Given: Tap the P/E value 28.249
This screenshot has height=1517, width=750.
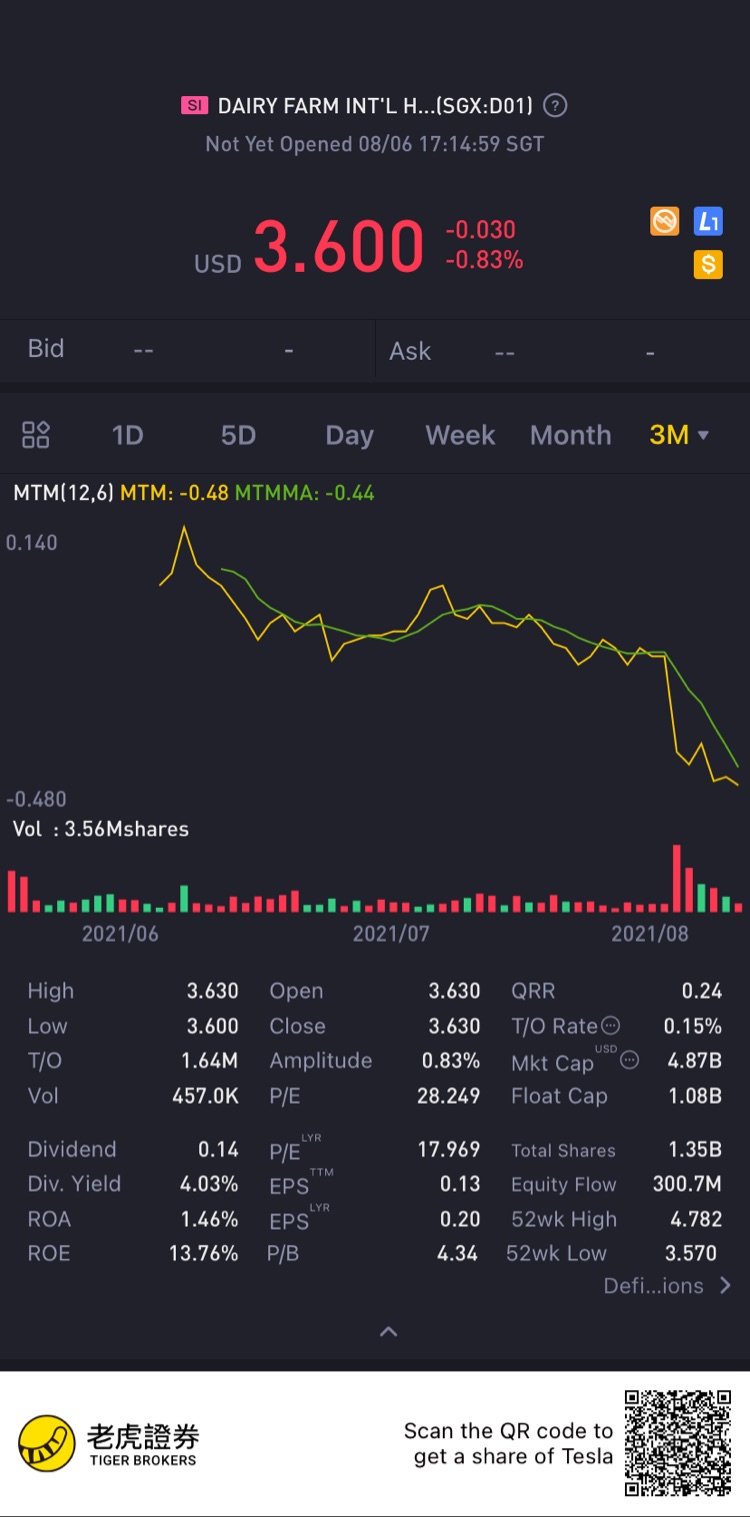Looking at the screenshot, I should pos(448,1096).
